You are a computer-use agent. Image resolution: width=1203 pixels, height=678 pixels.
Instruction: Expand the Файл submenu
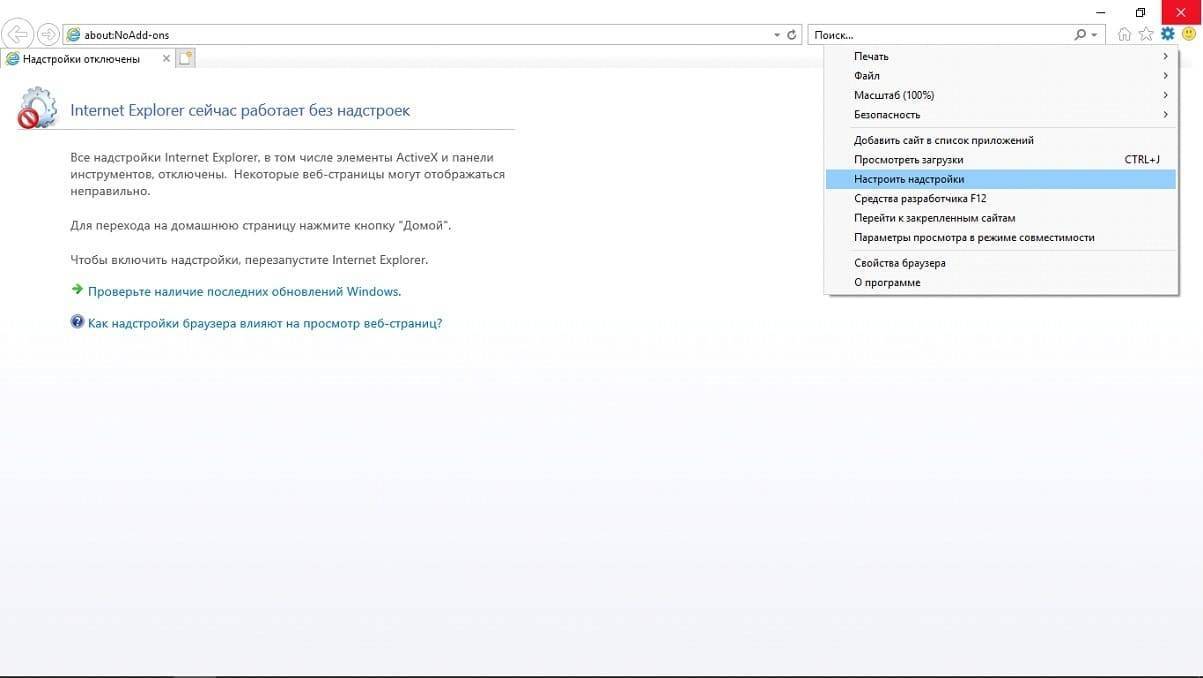[1001, 76]
